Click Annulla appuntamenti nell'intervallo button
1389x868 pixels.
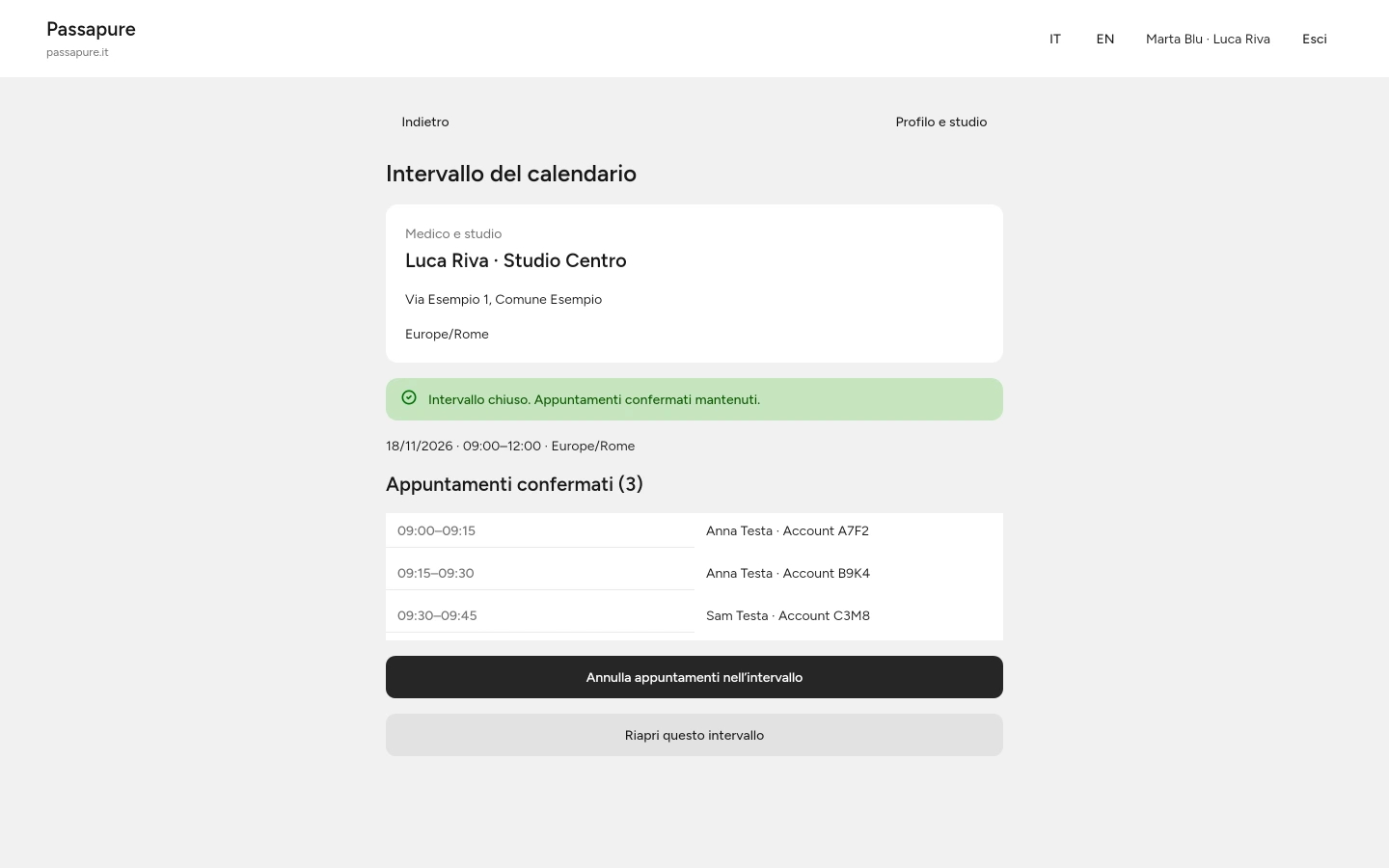tap(694, 677)
